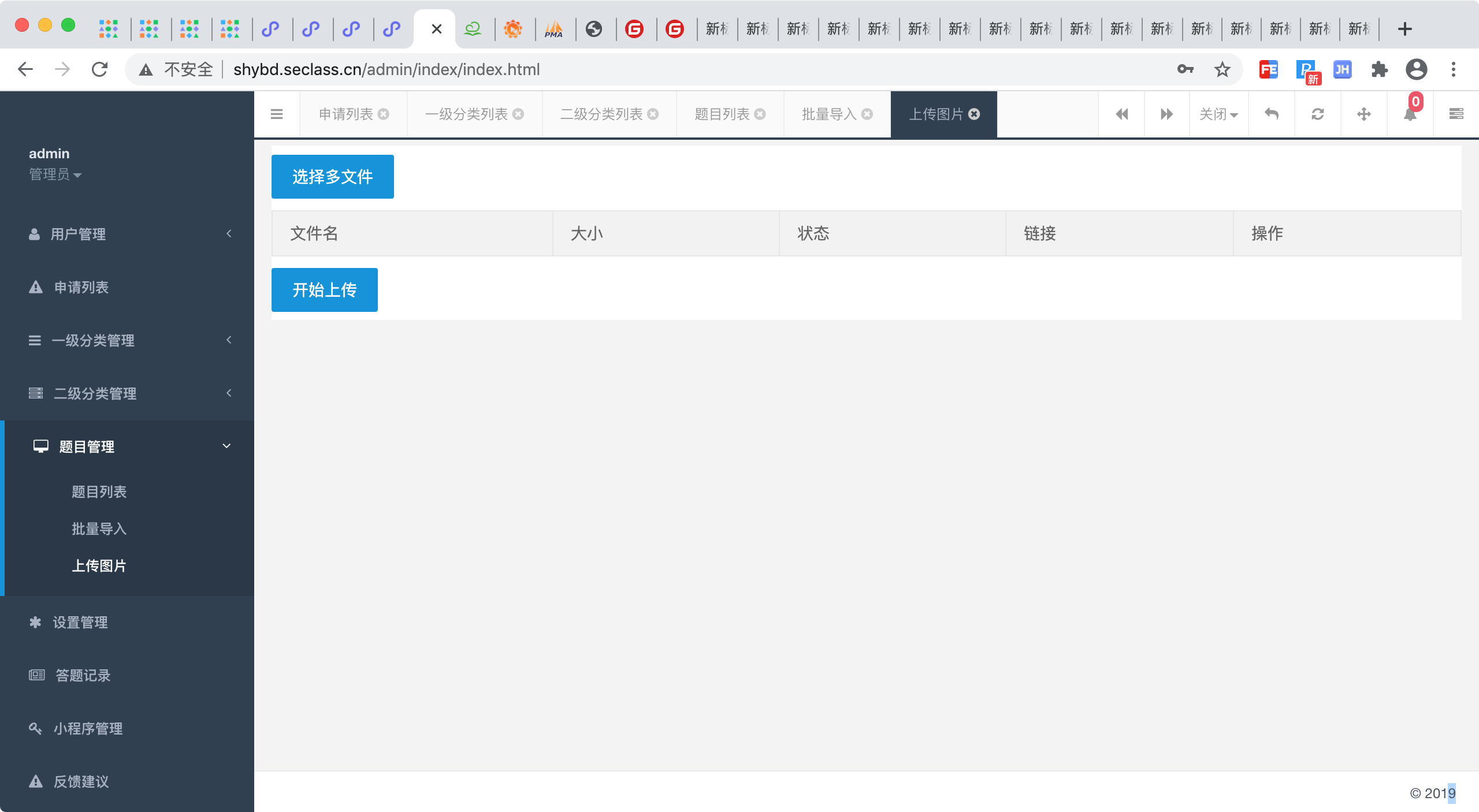Click the double-left tab scroll arrow

[x=1121, y=114]
